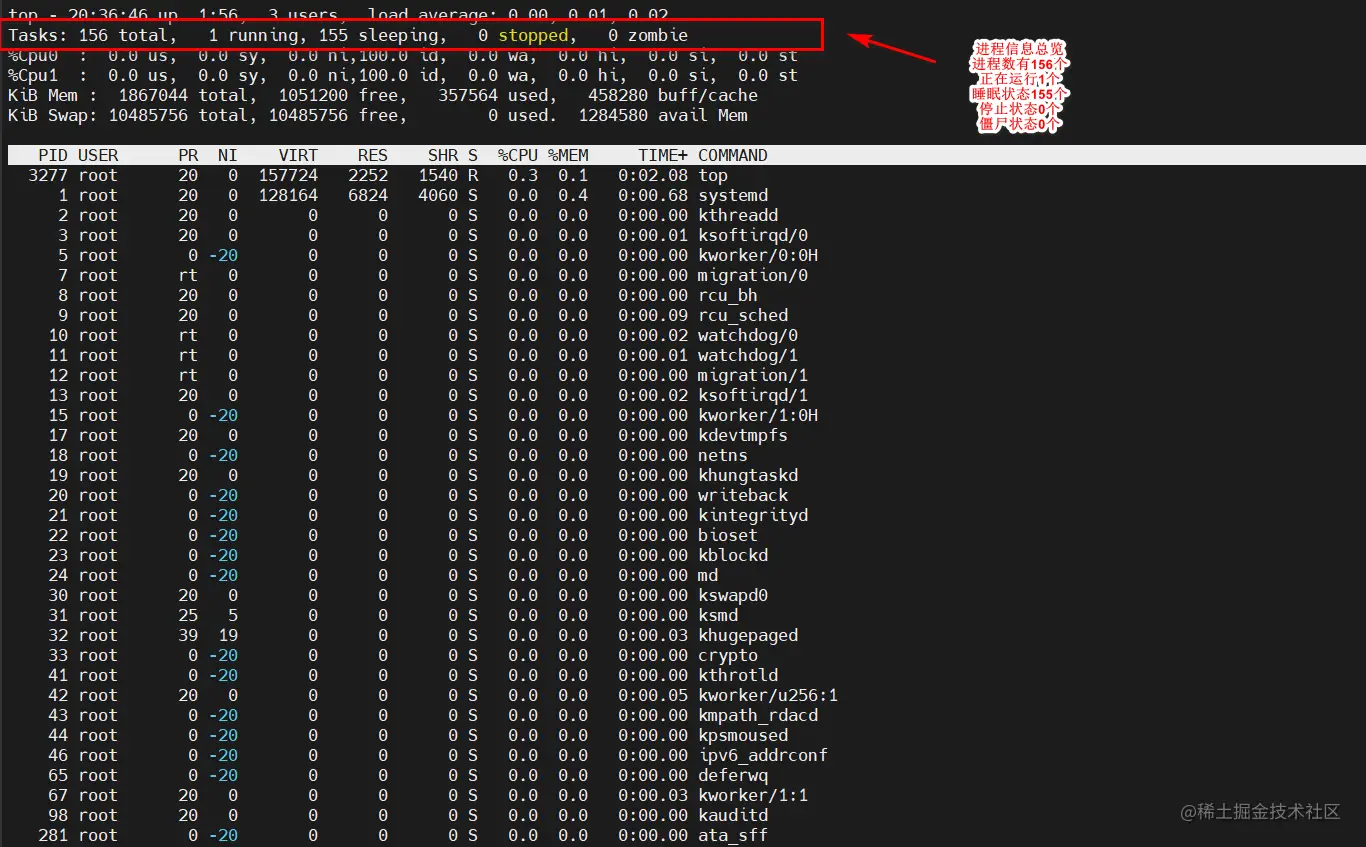Click the 0 zombie text
The width and height of the screenshot is (1366, 847).
point(648,35)
